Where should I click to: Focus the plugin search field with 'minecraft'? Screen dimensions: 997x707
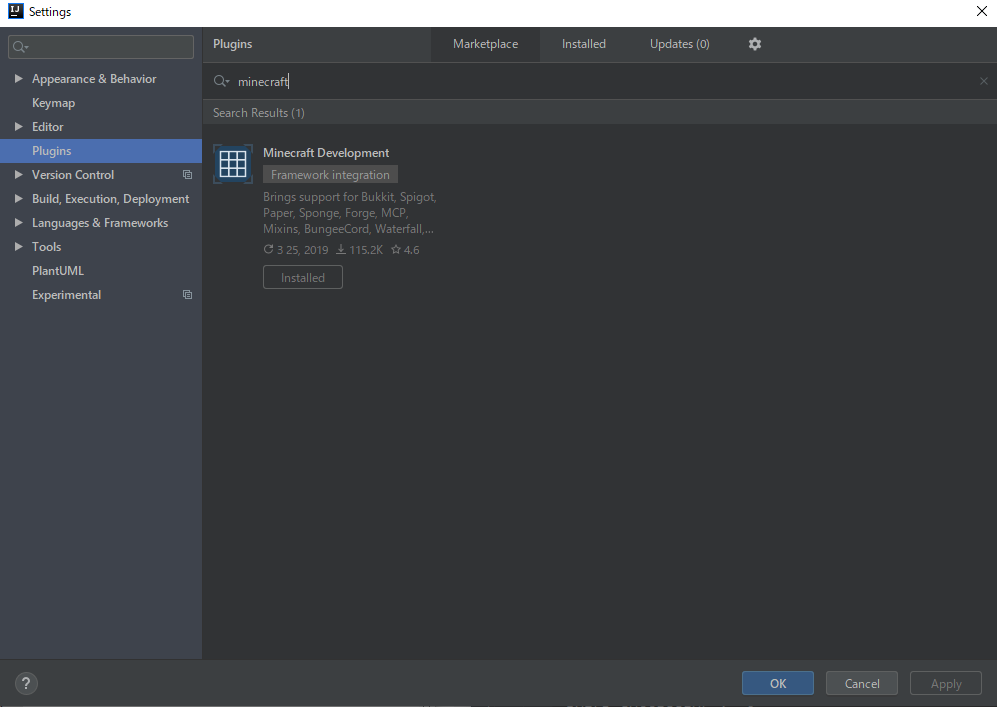(598, 81)
